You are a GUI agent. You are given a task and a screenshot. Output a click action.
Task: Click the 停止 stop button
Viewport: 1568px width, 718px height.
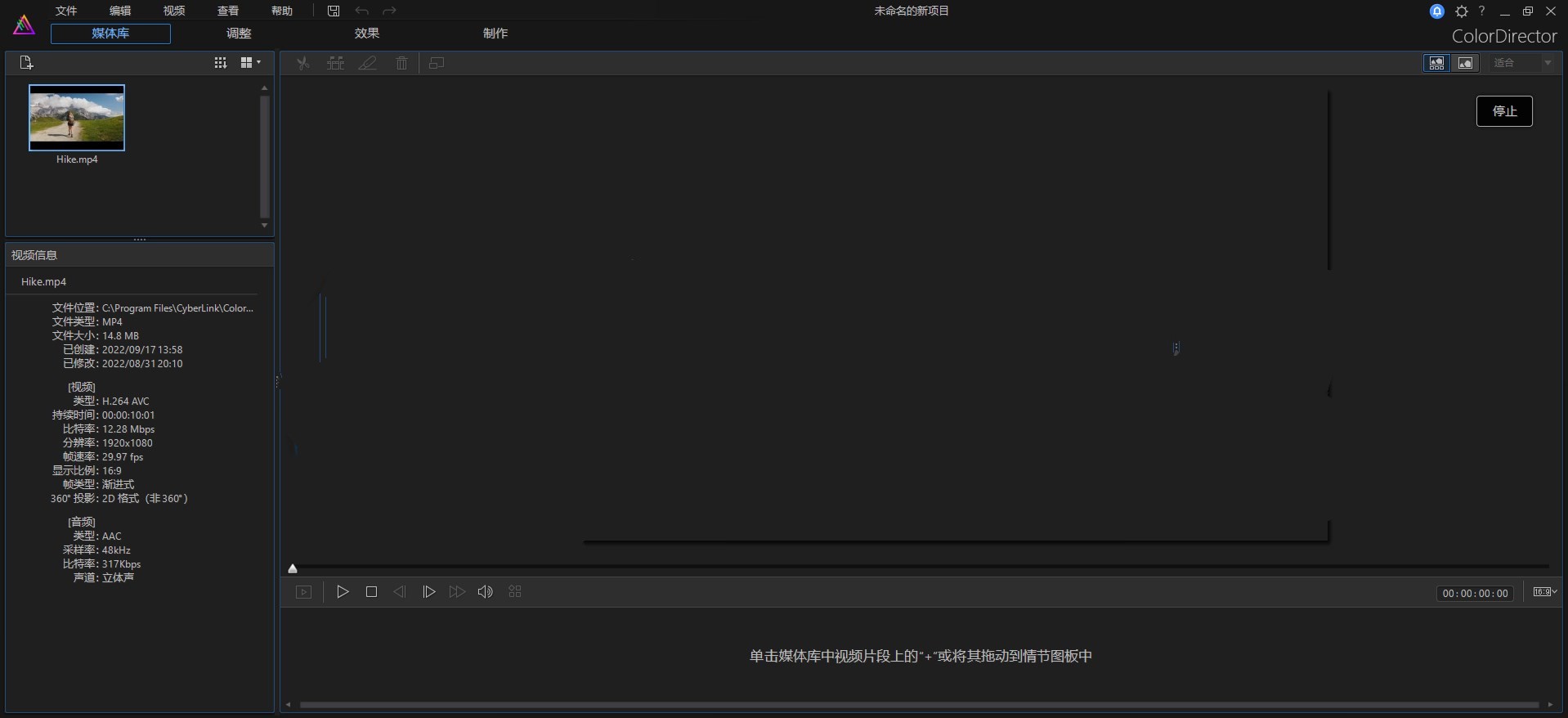(x=1504, y=111)
